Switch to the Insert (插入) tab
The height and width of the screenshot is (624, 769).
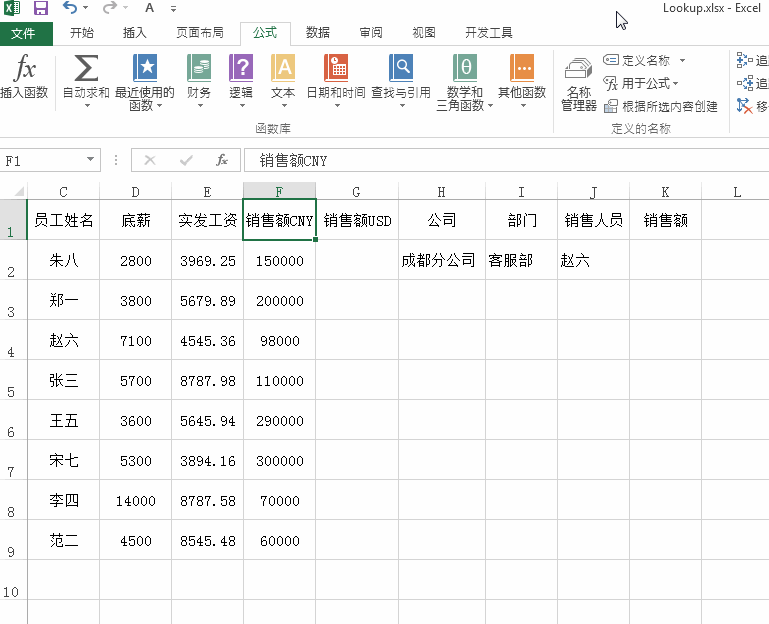(135, 33)
